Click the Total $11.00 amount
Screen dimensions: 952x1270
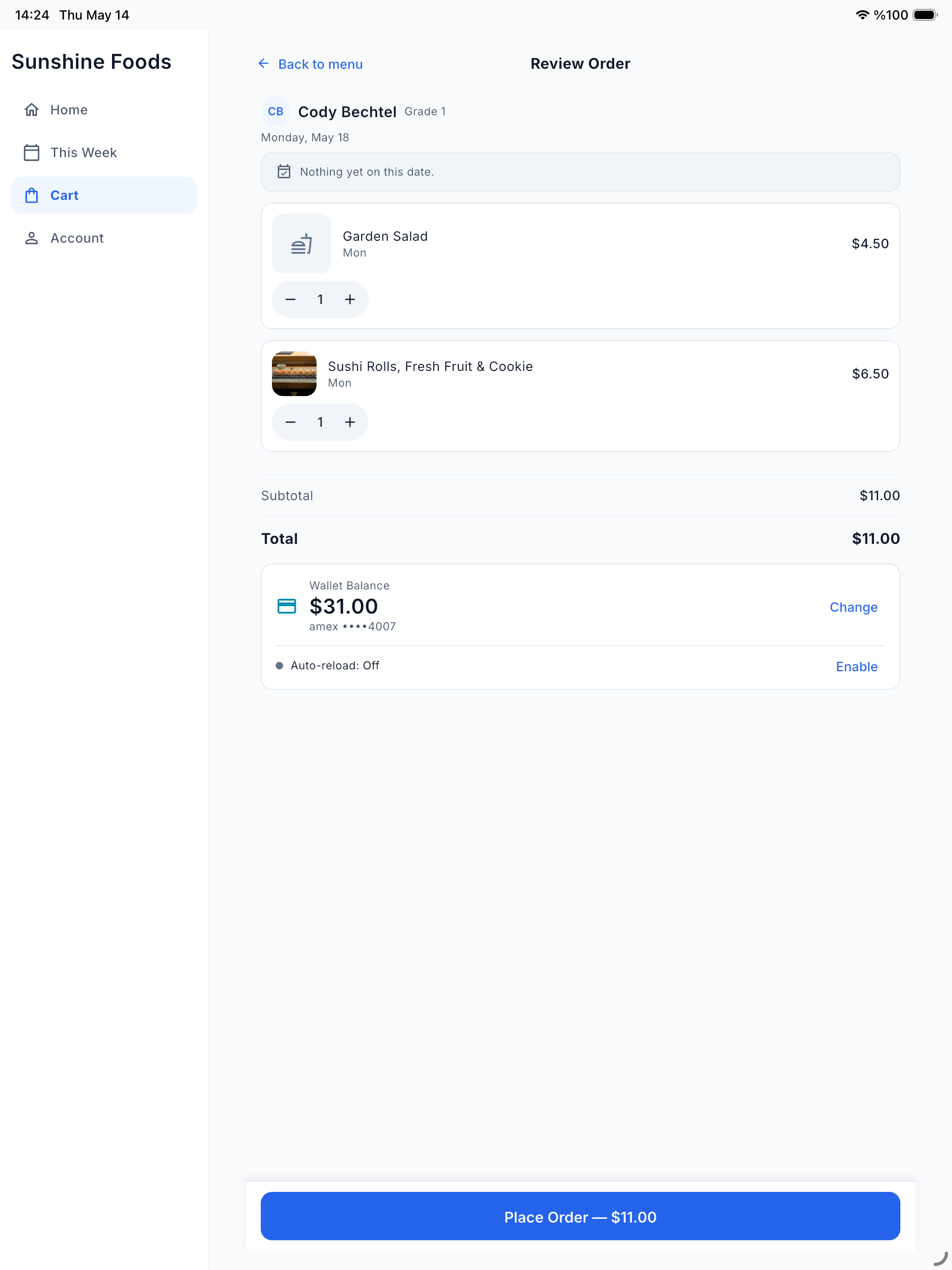click(x=876, y=539)
